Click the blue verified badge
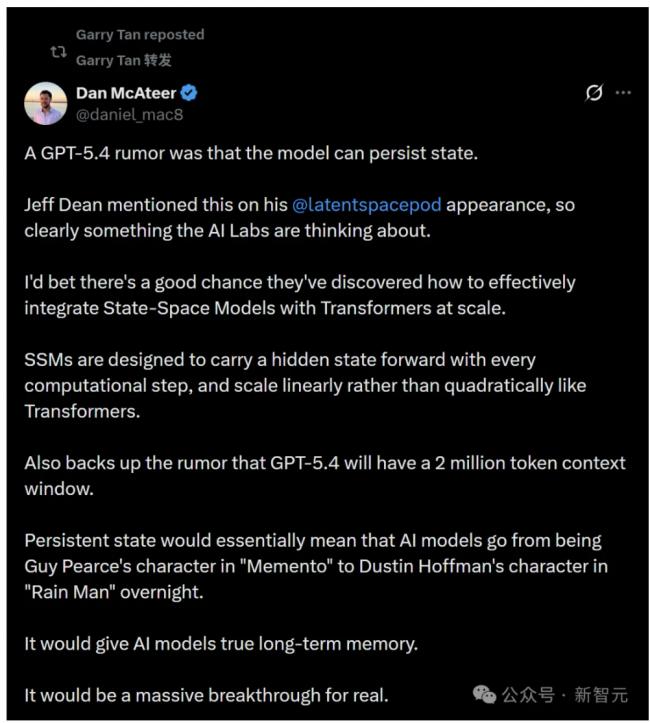Screen dimensions: 650x723 tap(189, 93)
